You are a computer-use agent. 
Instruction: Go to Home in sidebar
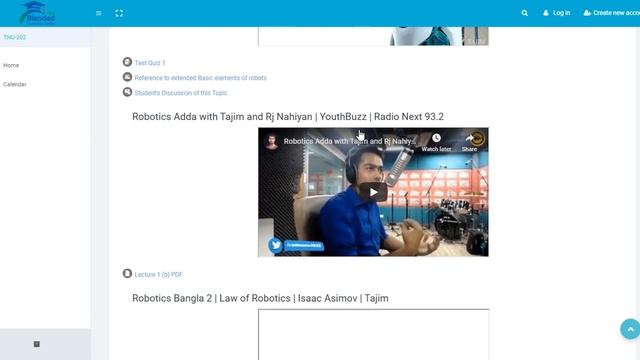click(11, 65)
